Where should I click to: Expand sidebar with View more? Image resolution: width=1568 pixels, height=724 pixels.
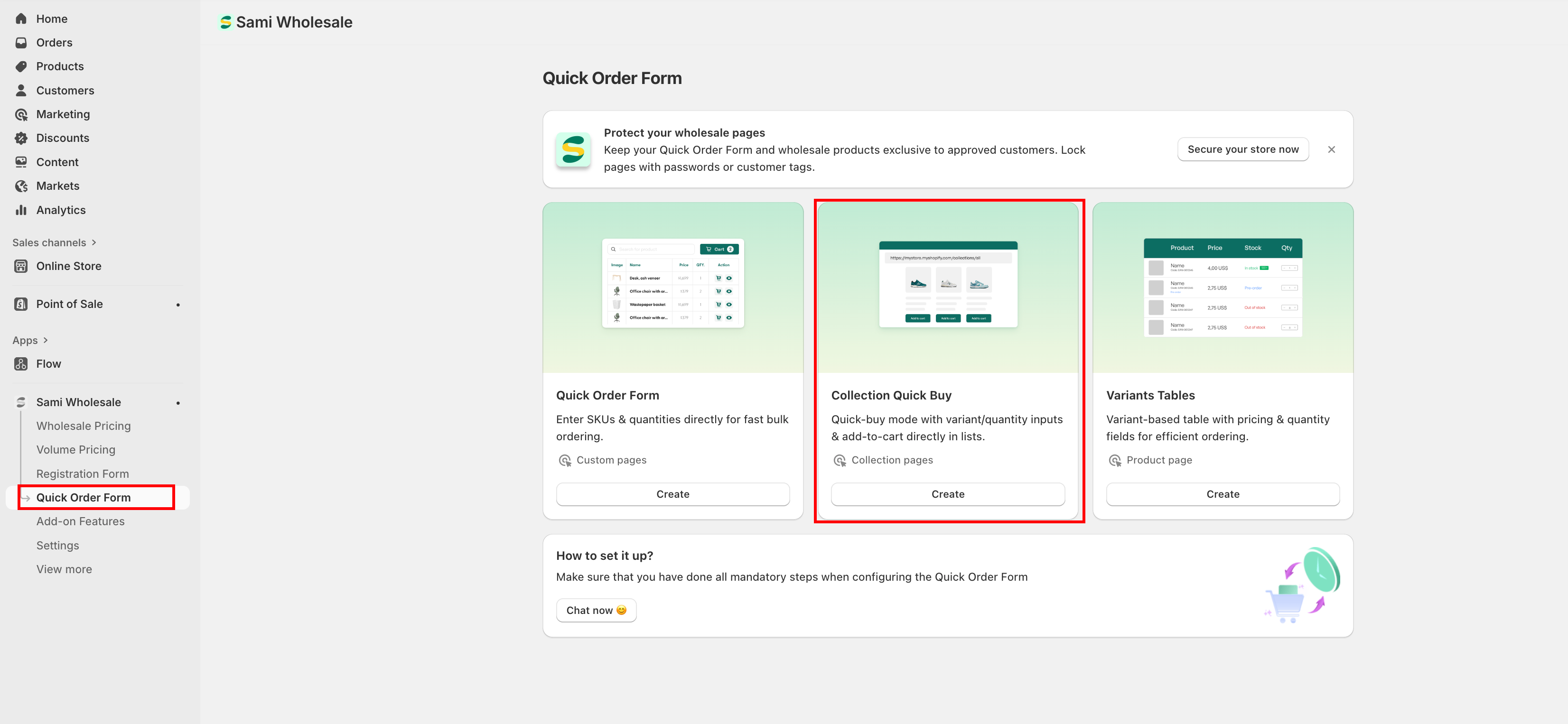(64, 569)
